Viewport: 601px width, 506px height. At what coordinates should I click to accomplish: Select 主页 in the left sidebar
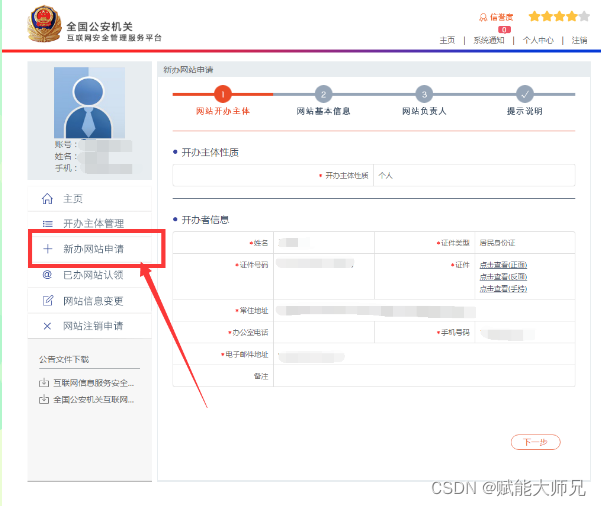90,199
